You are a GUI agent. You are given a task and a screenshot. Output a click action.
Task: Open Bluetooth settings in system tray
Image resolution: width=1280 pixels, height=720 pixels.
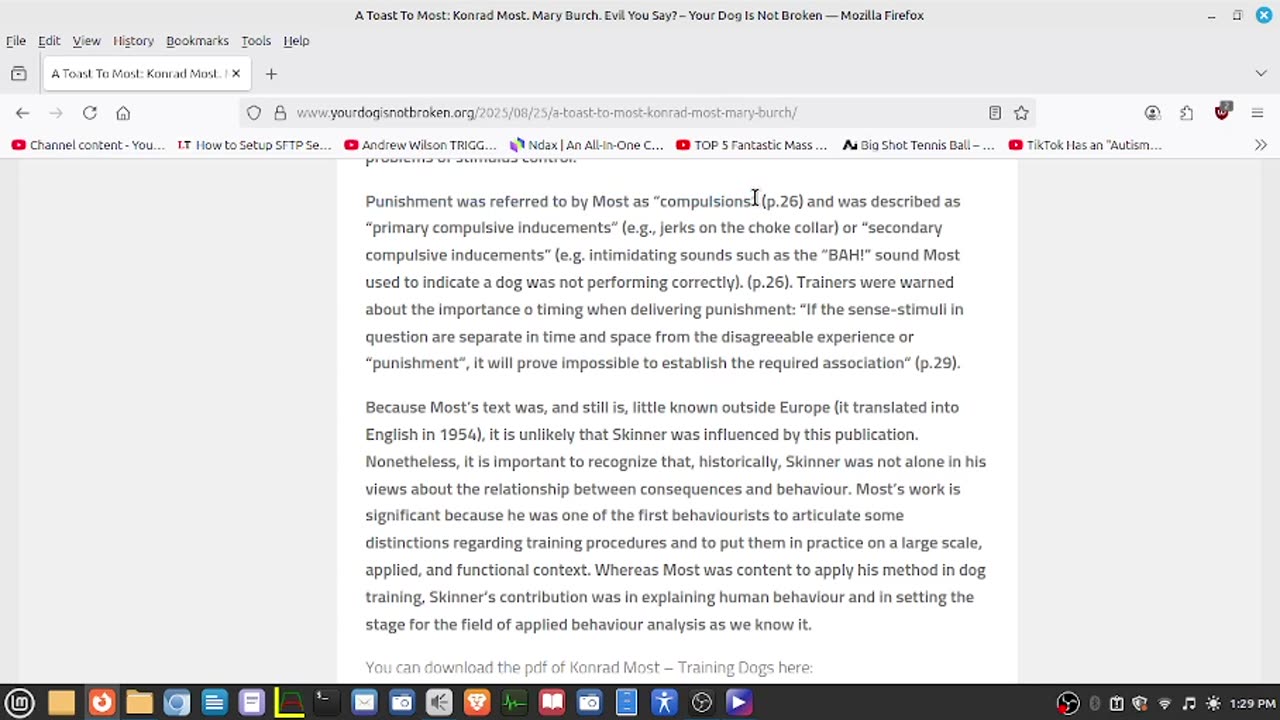pos(1094,703)
